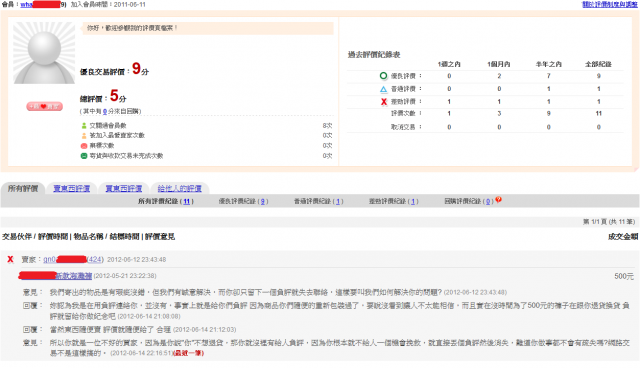Click the 1週之內 column header
Screen dimensions: 640x368
click(449, 64)
